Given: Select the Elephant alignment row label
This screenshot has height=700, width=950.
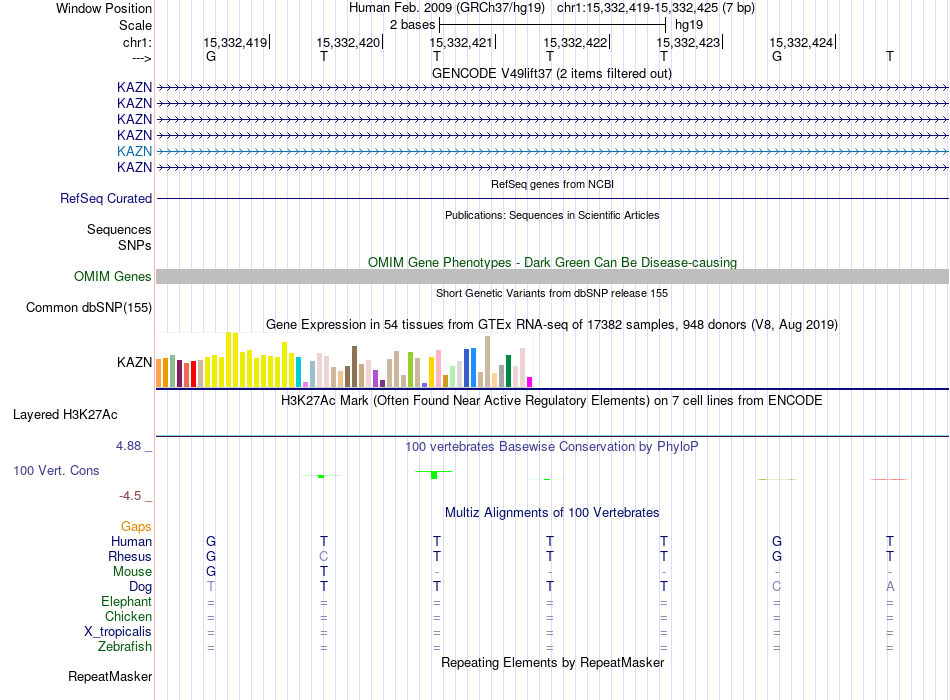Looking at the screenshot, I should click(x=126, y=602).
